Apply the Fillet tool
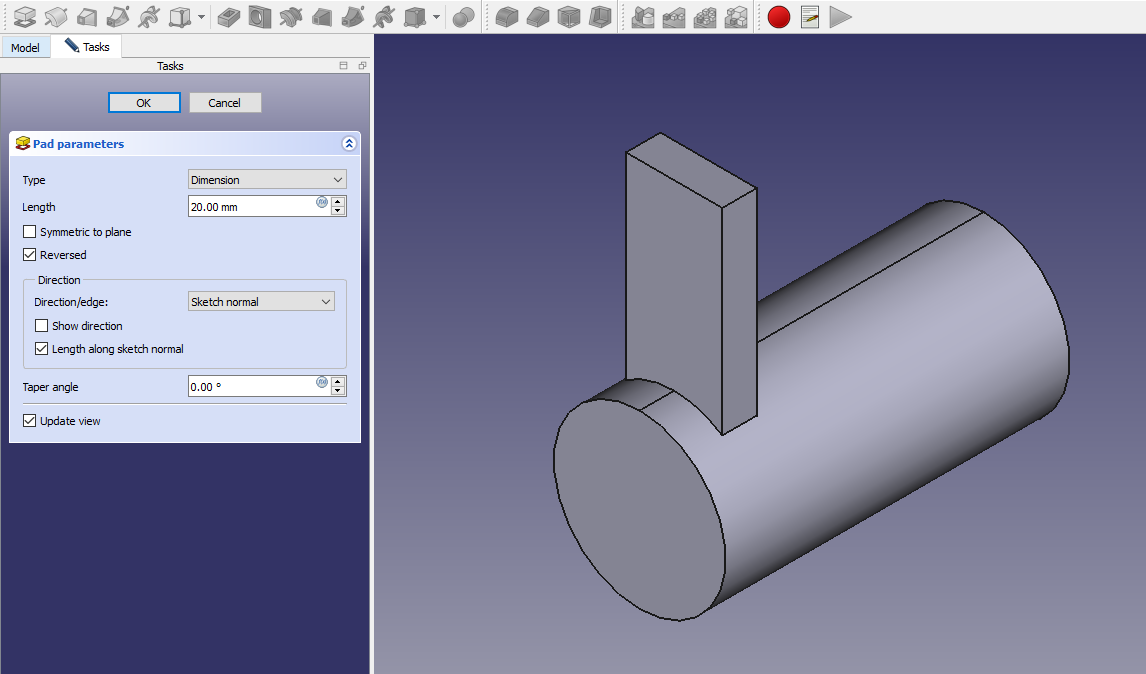 click(x=508, y=17)
